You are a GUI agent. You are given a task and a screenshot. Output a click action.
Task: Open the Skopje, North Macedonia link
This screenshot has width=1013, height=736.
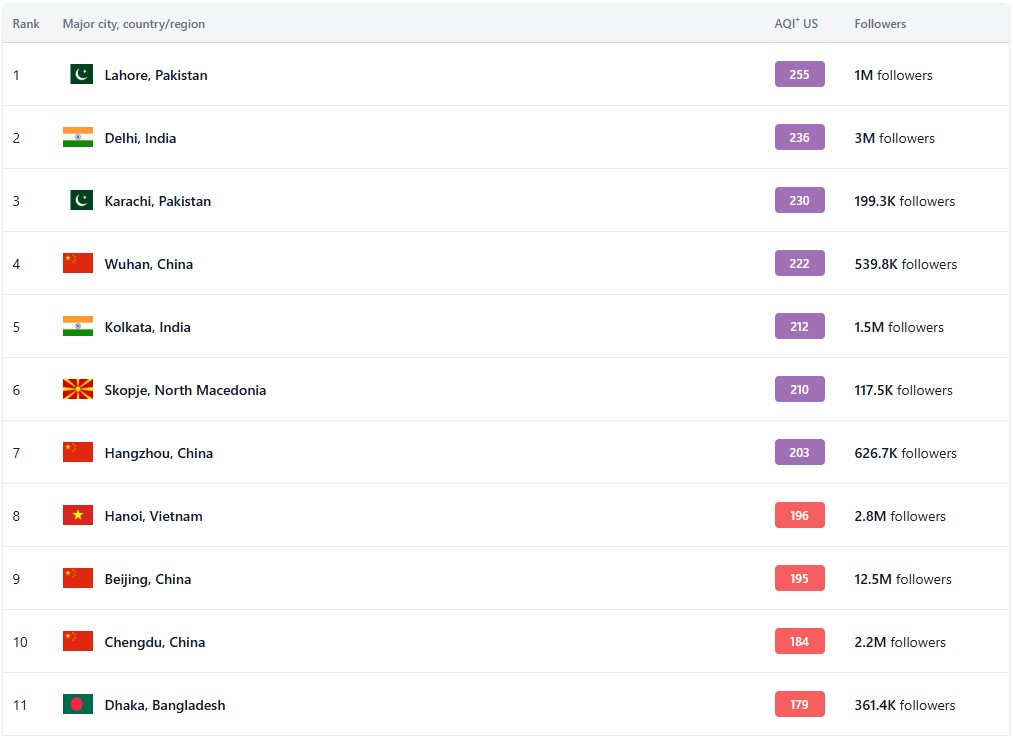click(185, 390)
